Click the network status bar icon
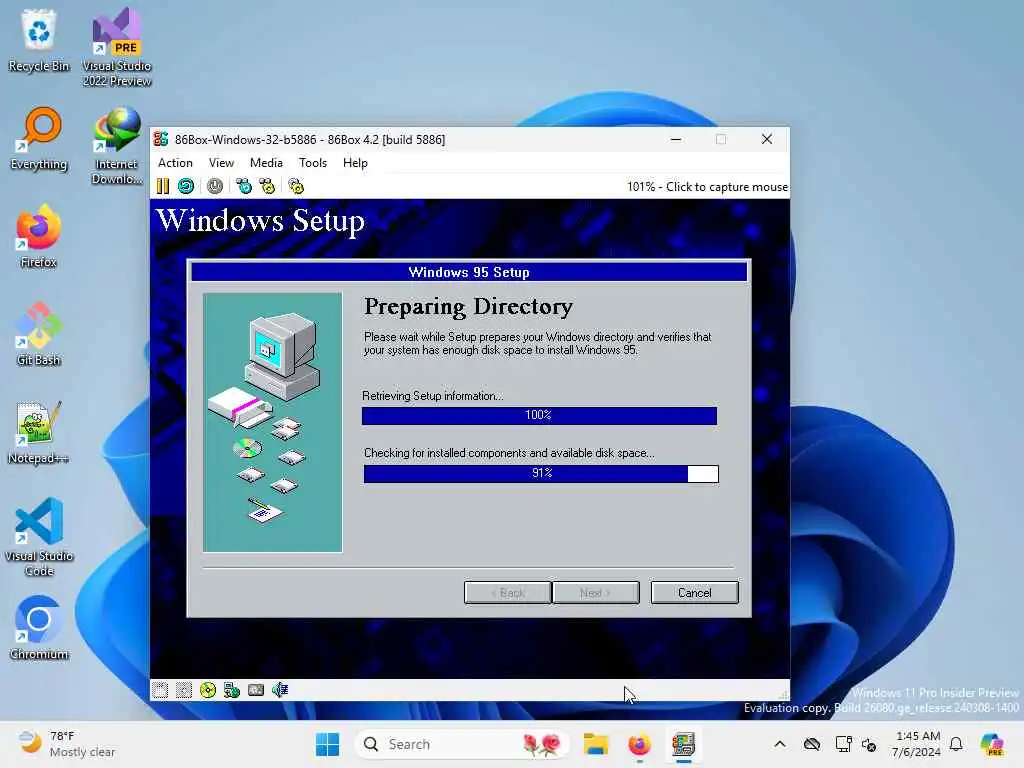The image size is (1024, 768). pyautogui.click(x=232, y=690)
